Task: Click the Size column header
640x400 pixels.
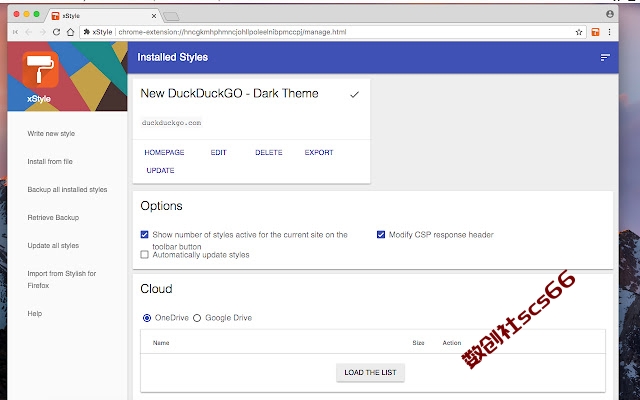Action: point(418,343)
